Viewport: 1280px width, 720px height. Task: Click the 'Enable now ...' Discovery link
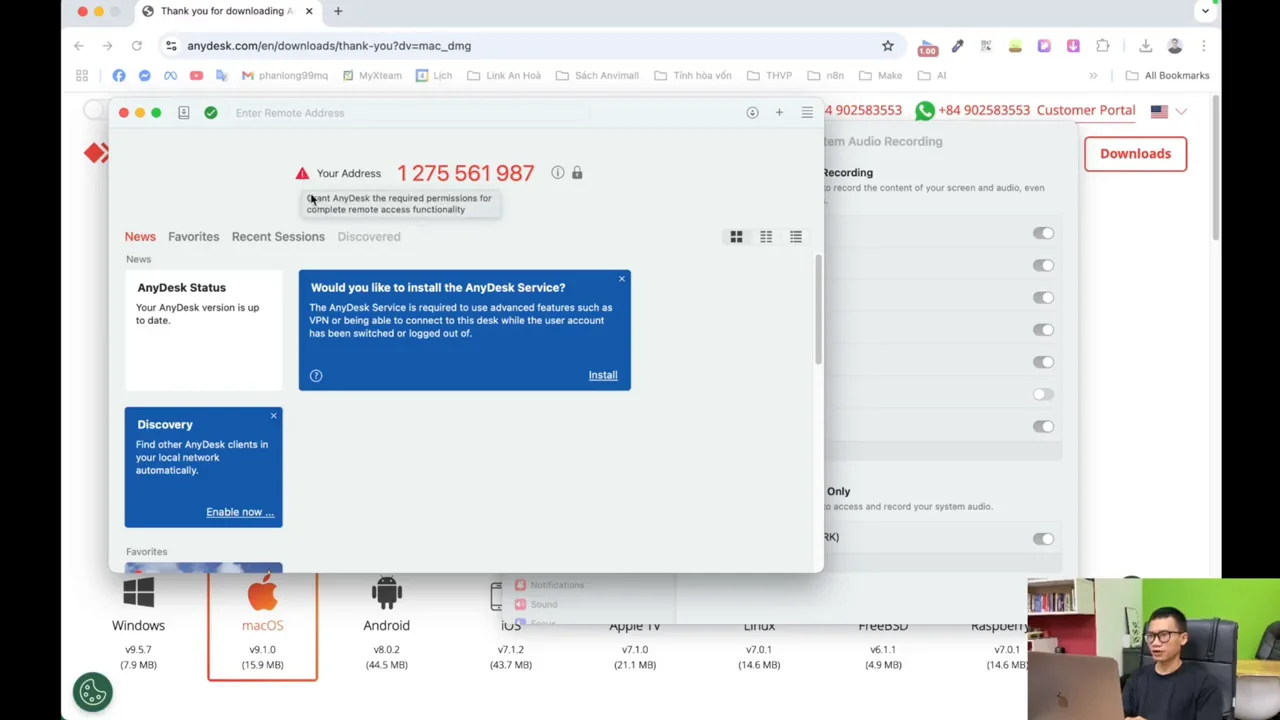coord(240,512)
